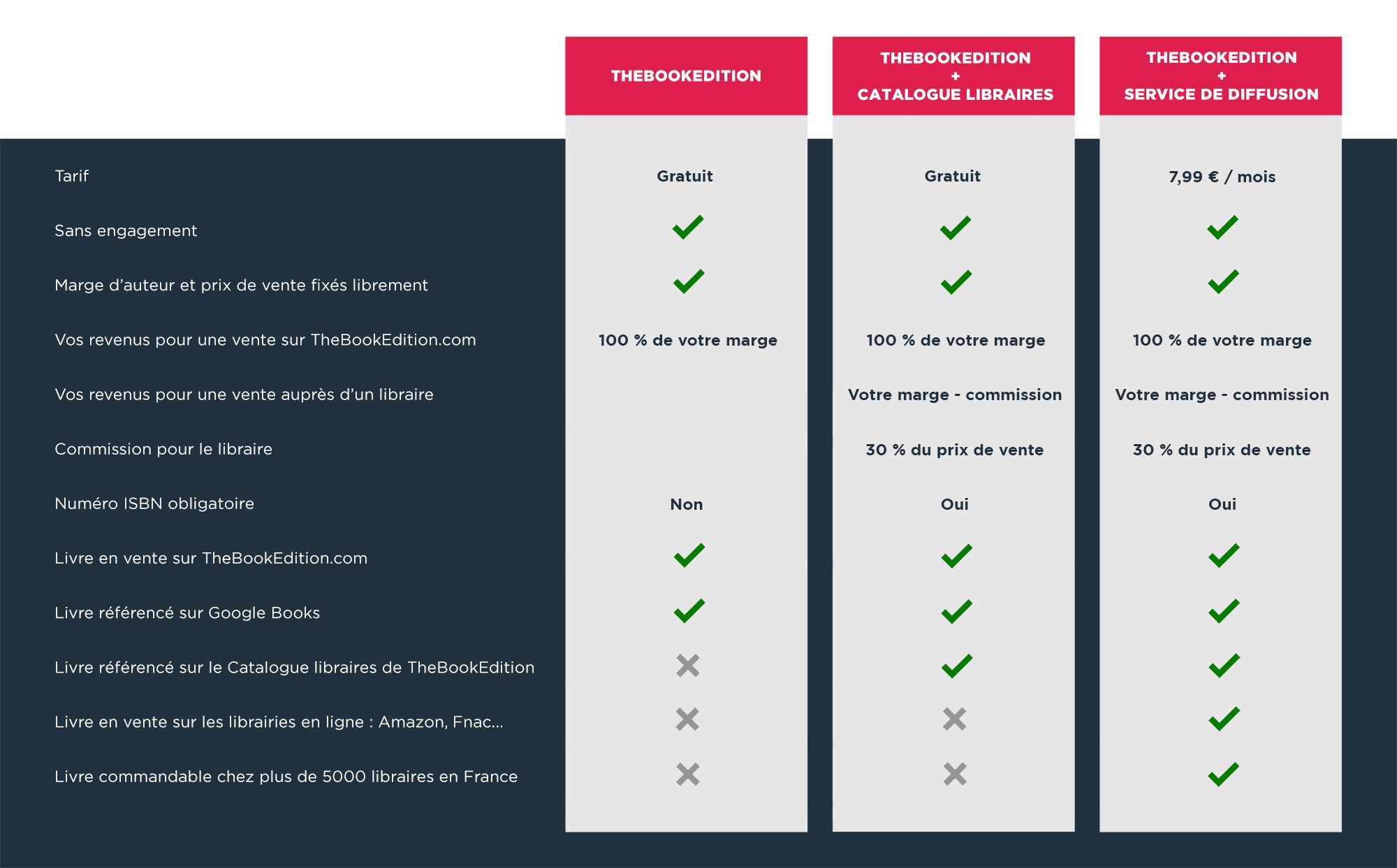Click the Amazon, Fnac checkmark under Service de Diffusion
Image resolution: width=1397 pixels, height=868 pixels.
pos(1224,719)
